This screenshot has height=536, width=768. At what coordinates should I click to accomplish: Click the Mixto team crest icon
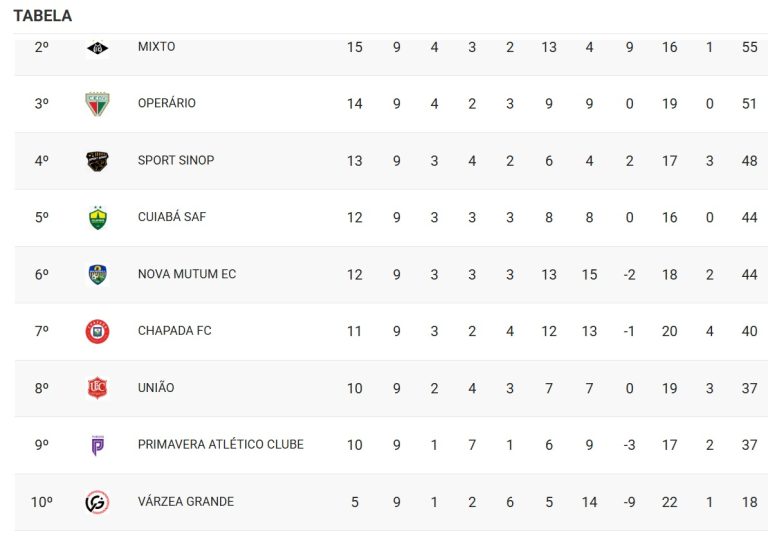click(97, 47)
